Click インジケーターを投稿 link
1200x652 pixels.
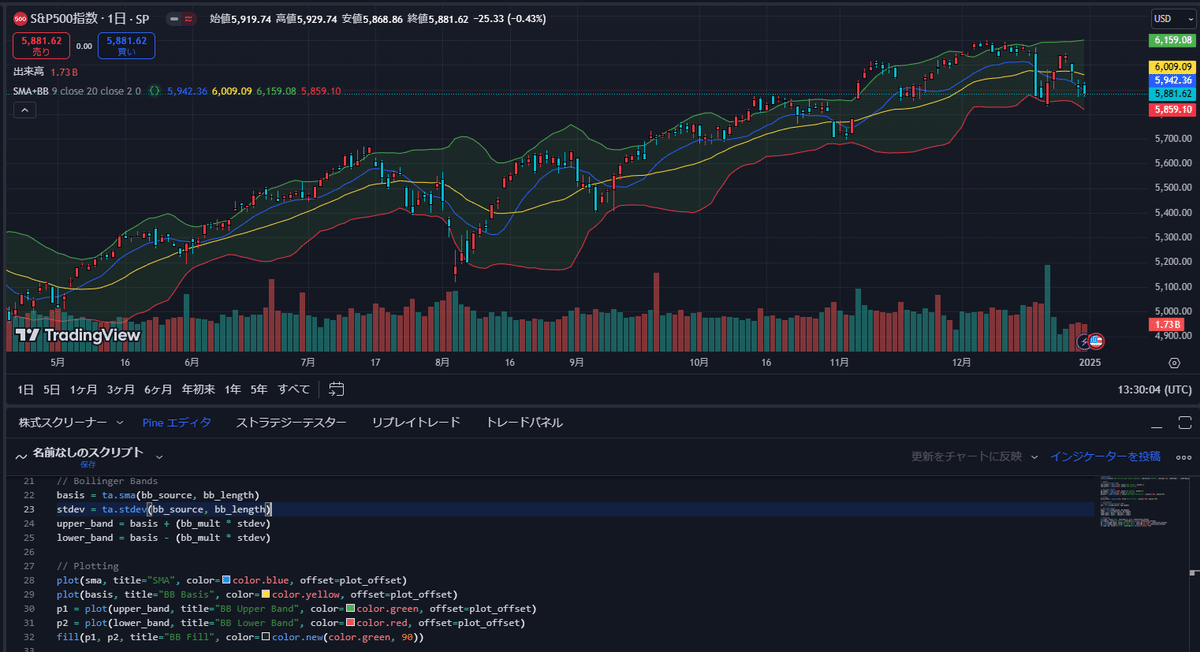tap(1105, 456)
